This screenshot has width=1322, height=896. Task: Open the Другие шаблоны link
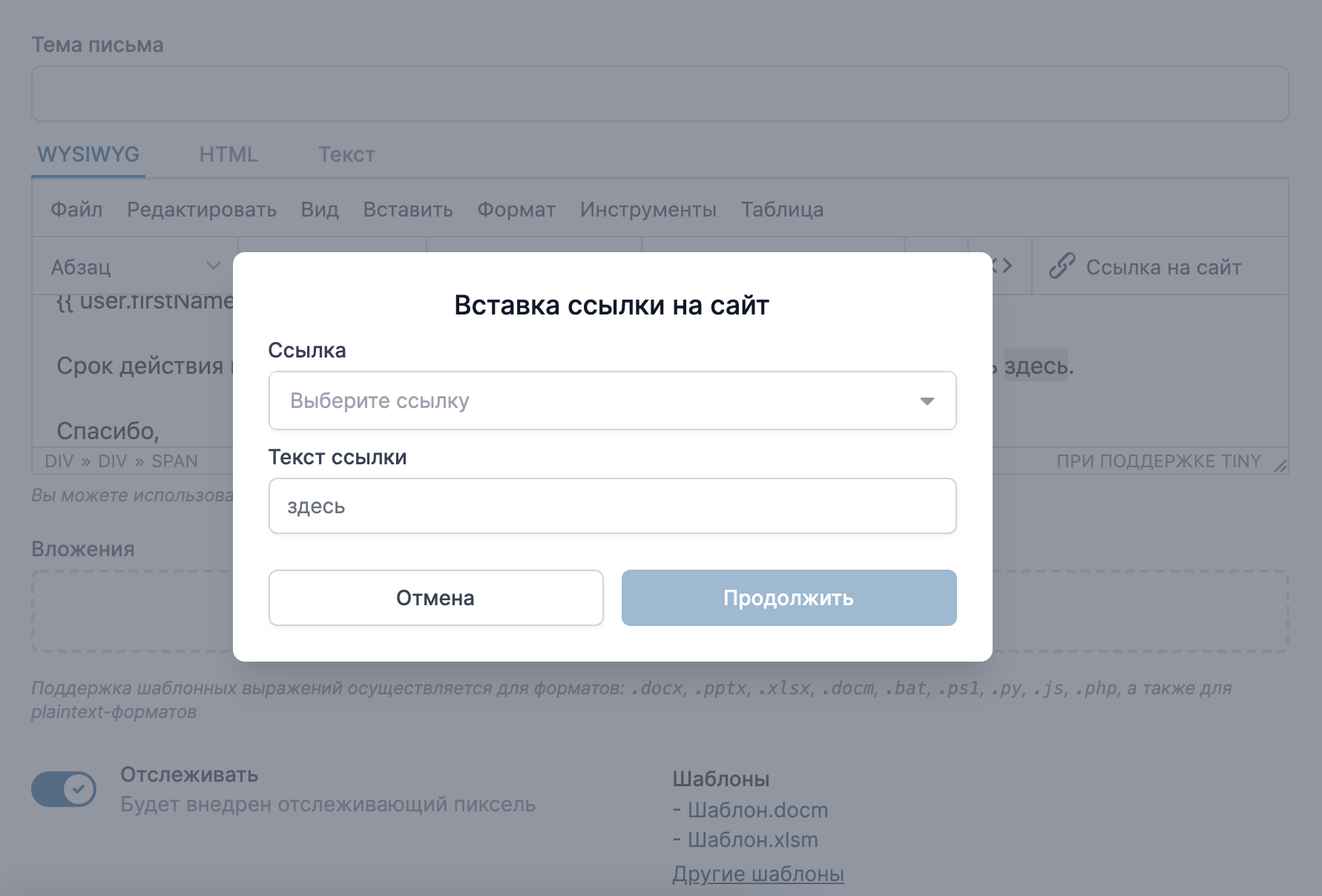click(x=758, y=874)
